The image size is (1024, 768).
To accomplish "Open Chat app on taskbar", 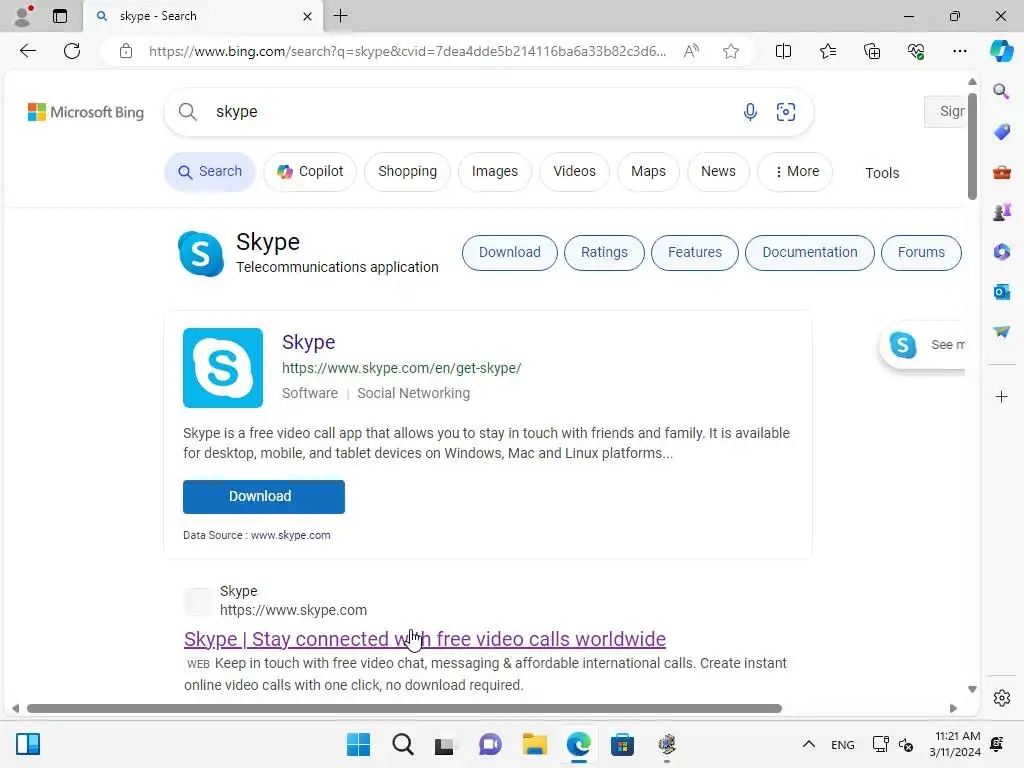I will point(490,744).
